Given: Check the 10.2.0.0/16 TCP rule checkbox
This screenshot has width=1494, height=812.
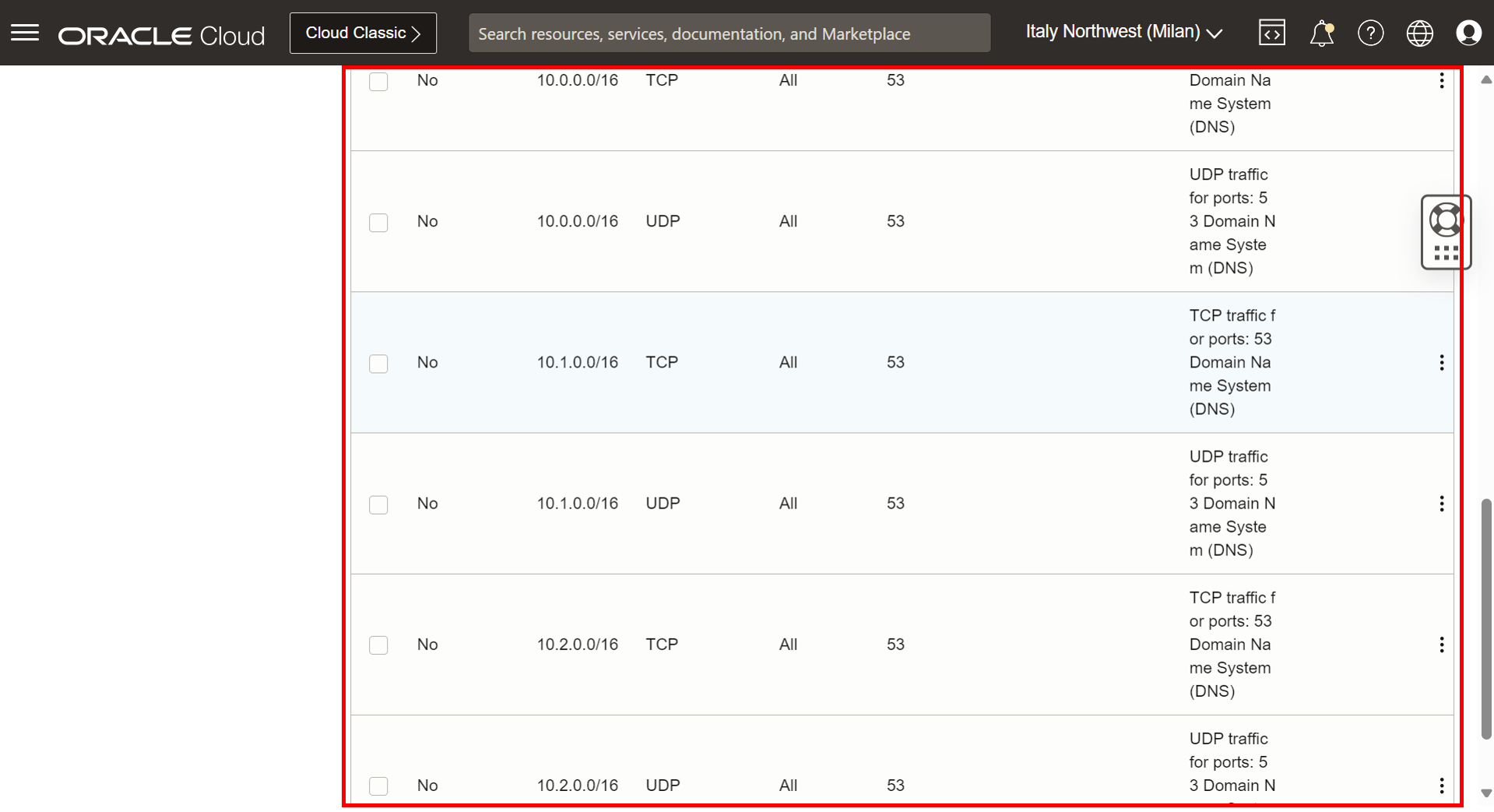Looking at the screenshot, I should tap(378, 645).
